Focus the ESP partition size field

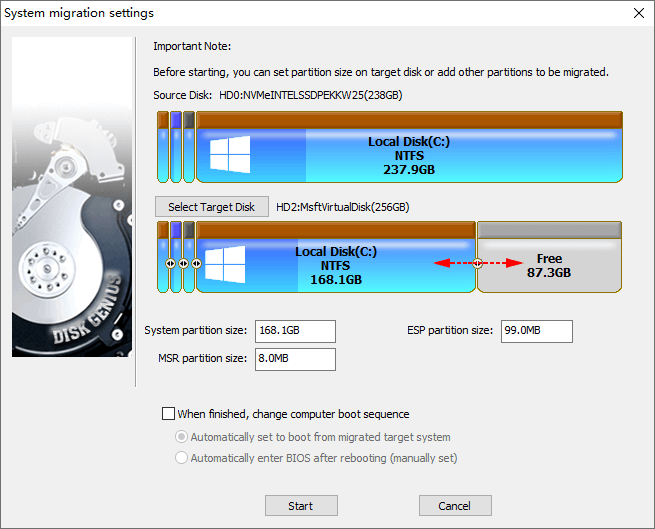point(537,331)
